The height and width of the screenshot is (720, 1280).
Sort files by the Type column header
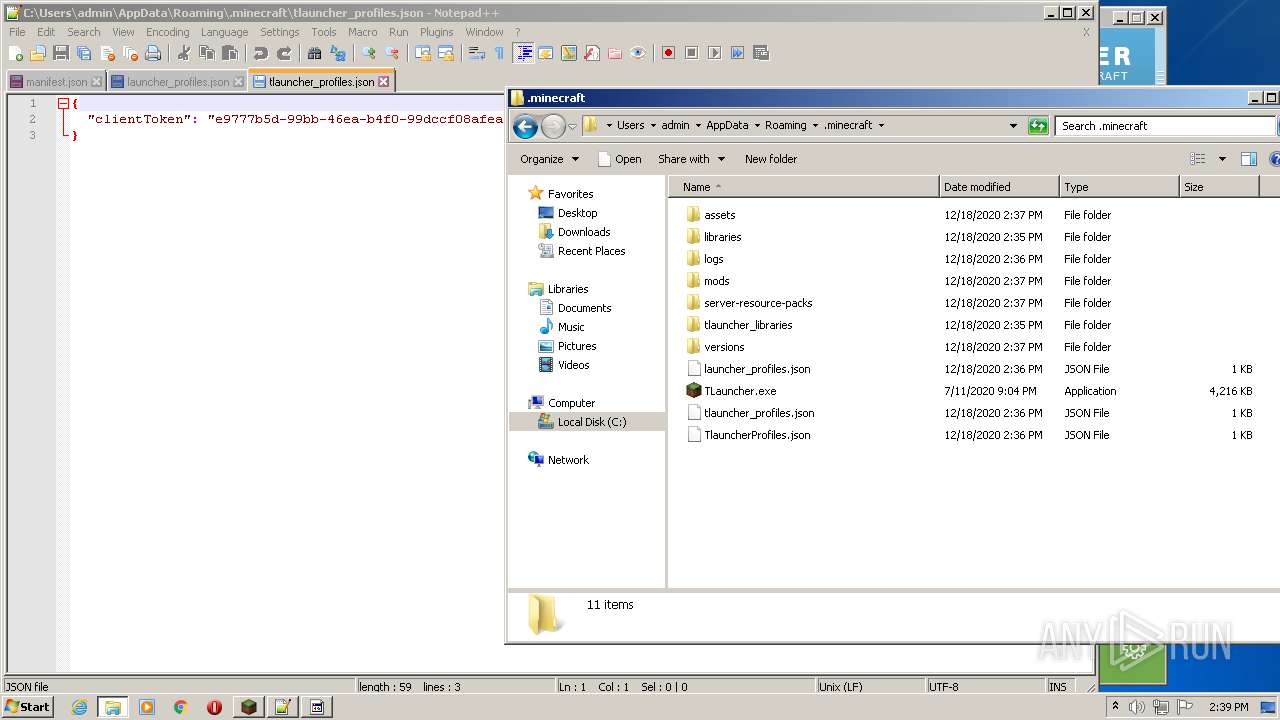click(1119, 187)
